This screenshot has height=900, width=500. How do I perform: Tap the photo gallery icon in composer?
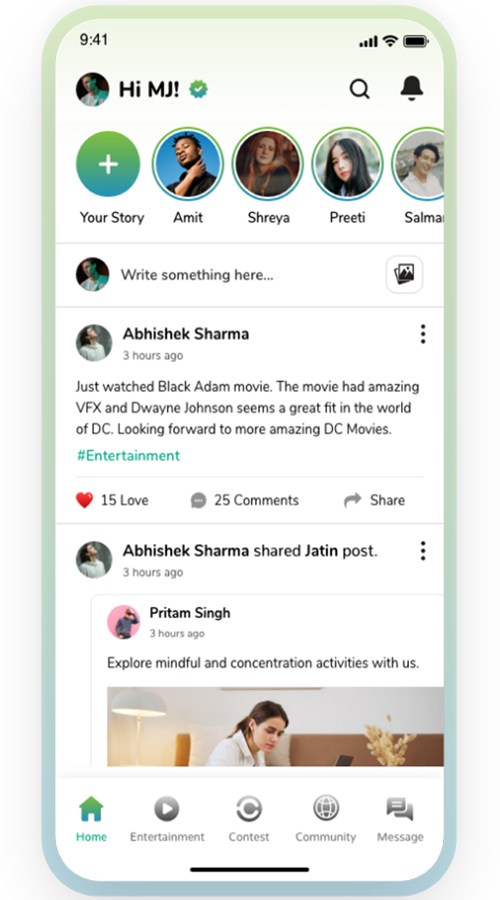pyautogui.click(x=404, y=274)
